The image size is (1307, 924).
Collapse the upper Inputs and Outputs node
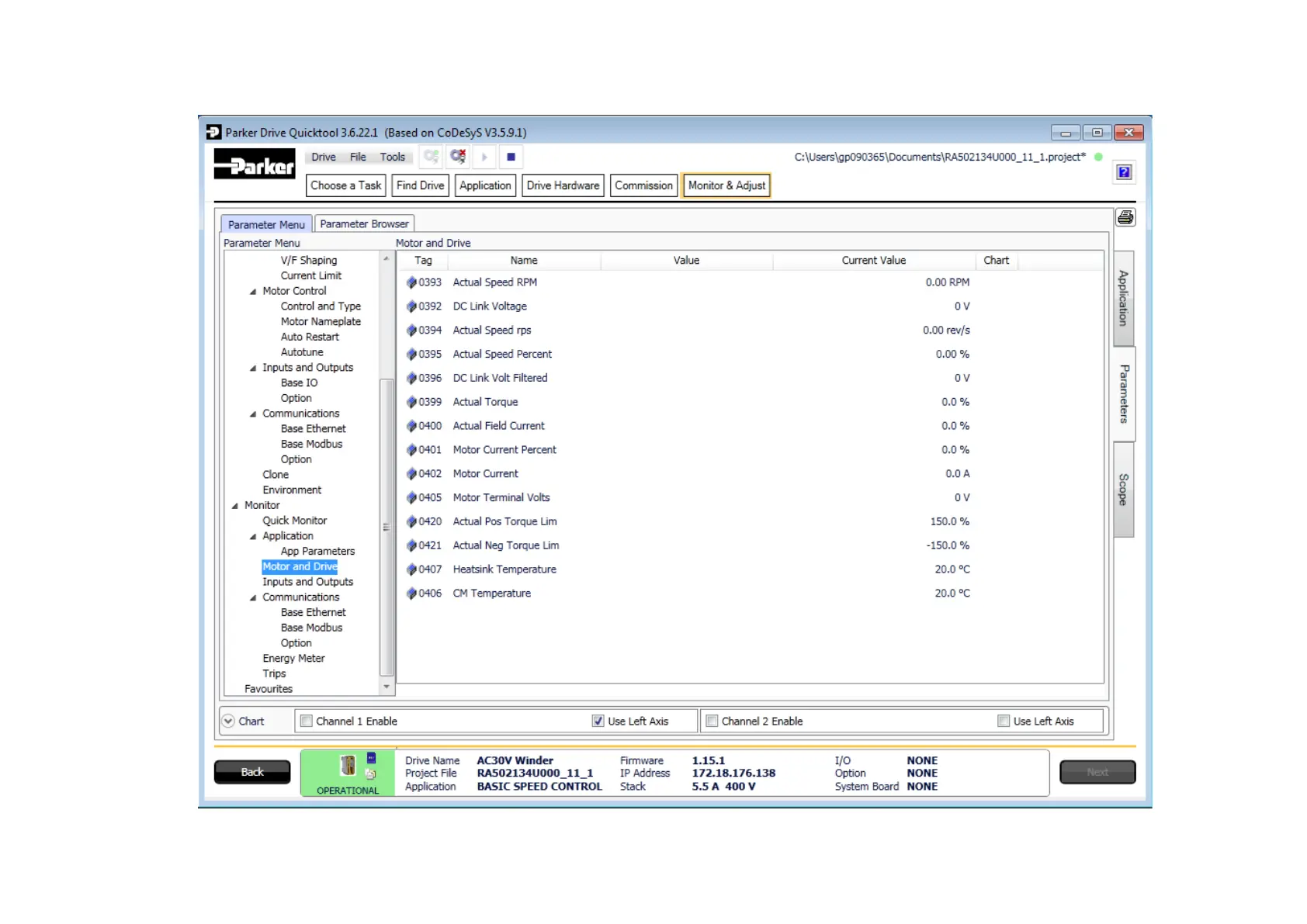click(253, 369)
